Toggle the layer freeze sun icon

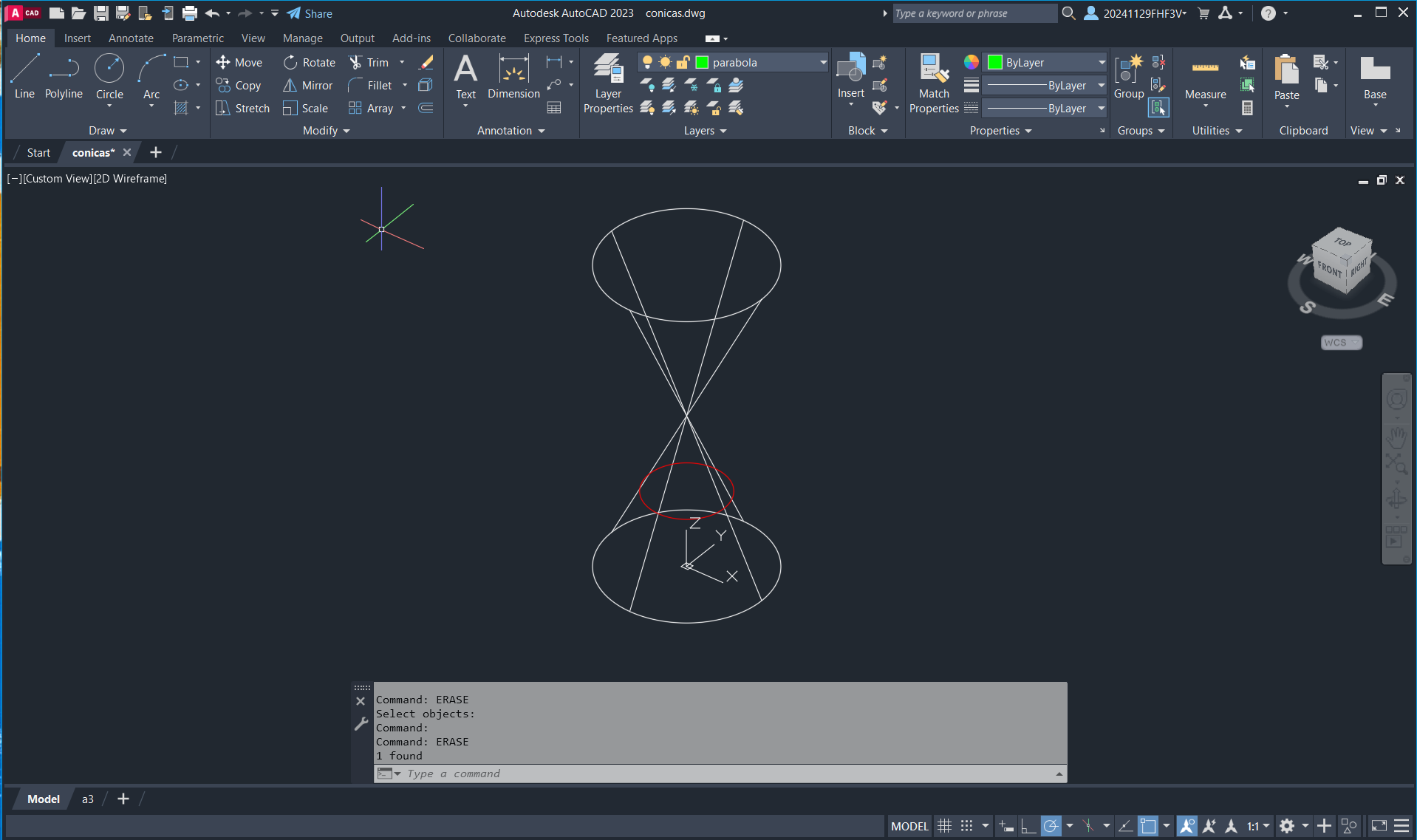[x=665, y=63]
